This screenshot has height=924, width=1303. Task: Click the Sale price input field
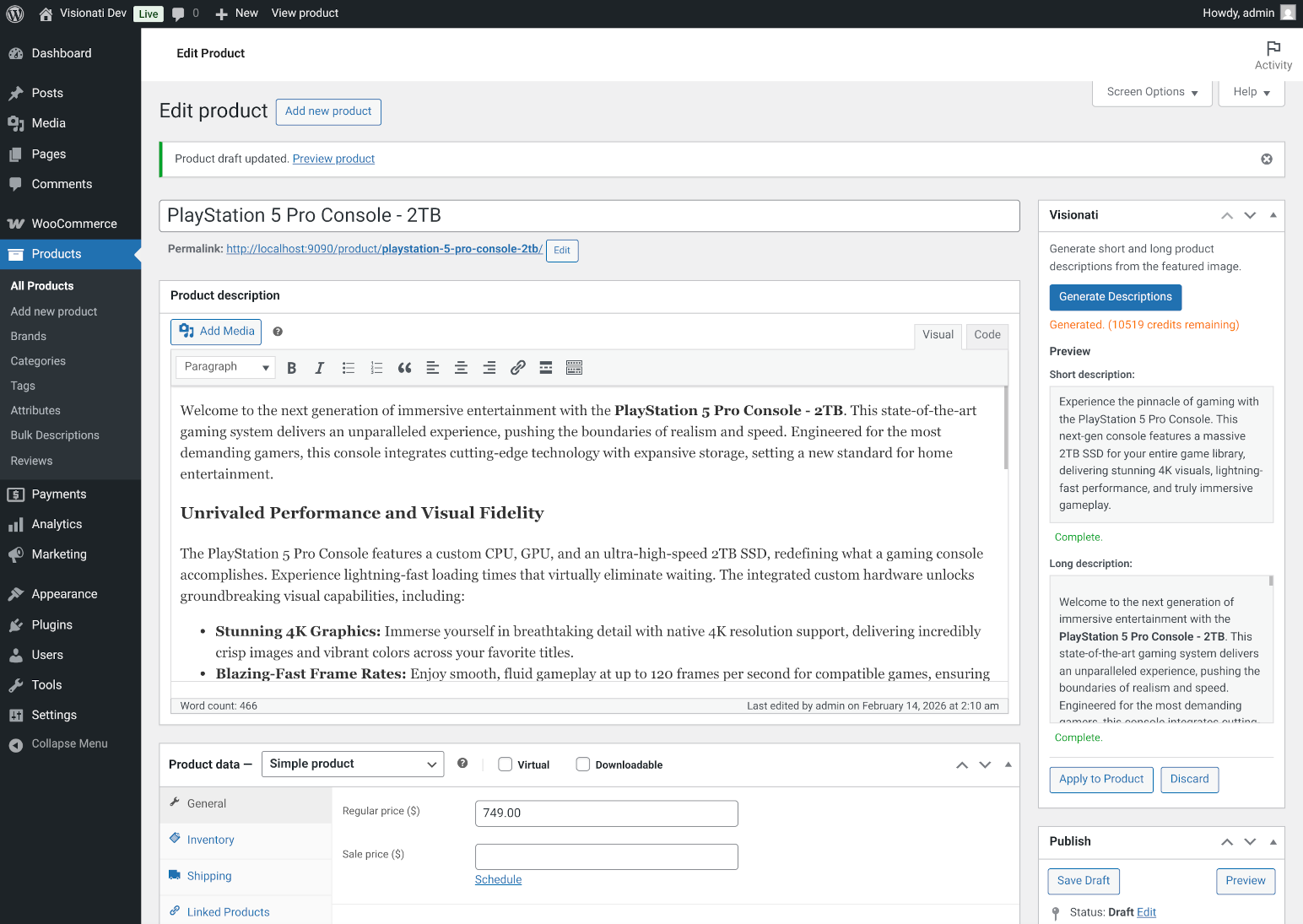[606, 856]
